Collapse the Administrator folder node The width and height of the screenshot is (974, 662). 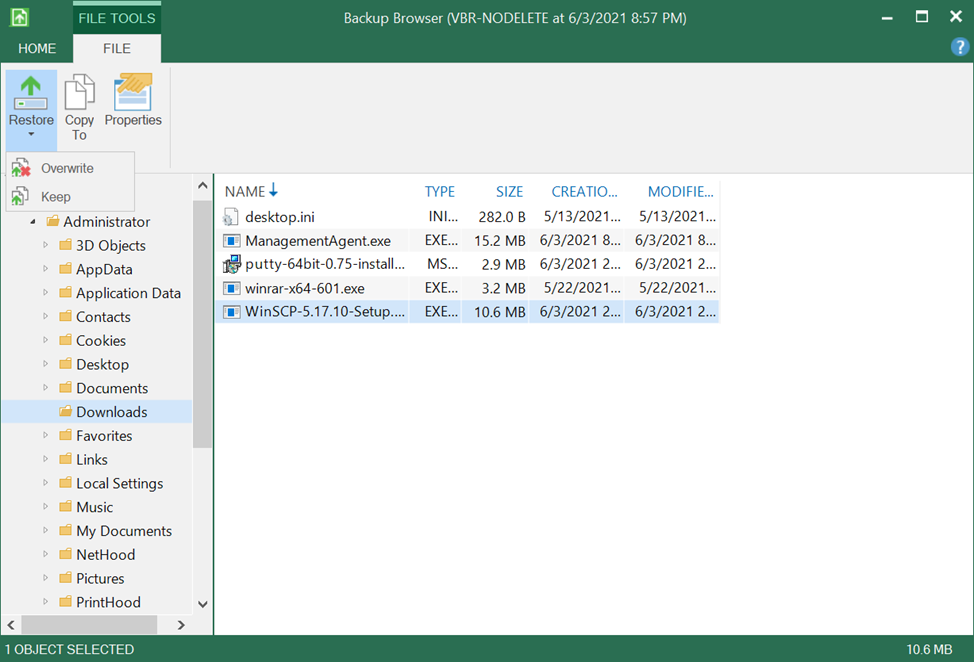(x=33, y=222)
